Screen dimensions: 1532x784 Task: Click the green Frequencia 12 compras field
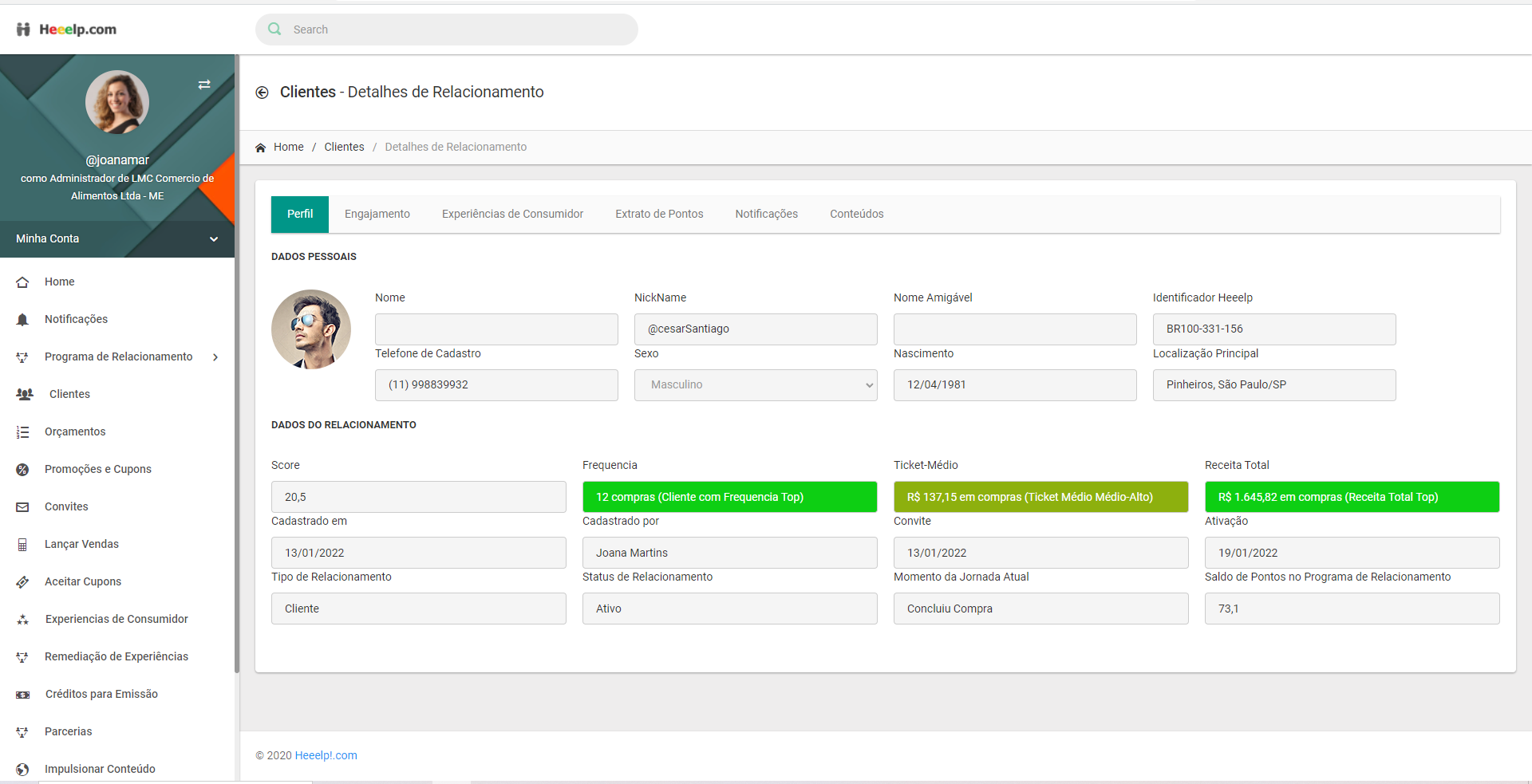[x=729, y=497]
